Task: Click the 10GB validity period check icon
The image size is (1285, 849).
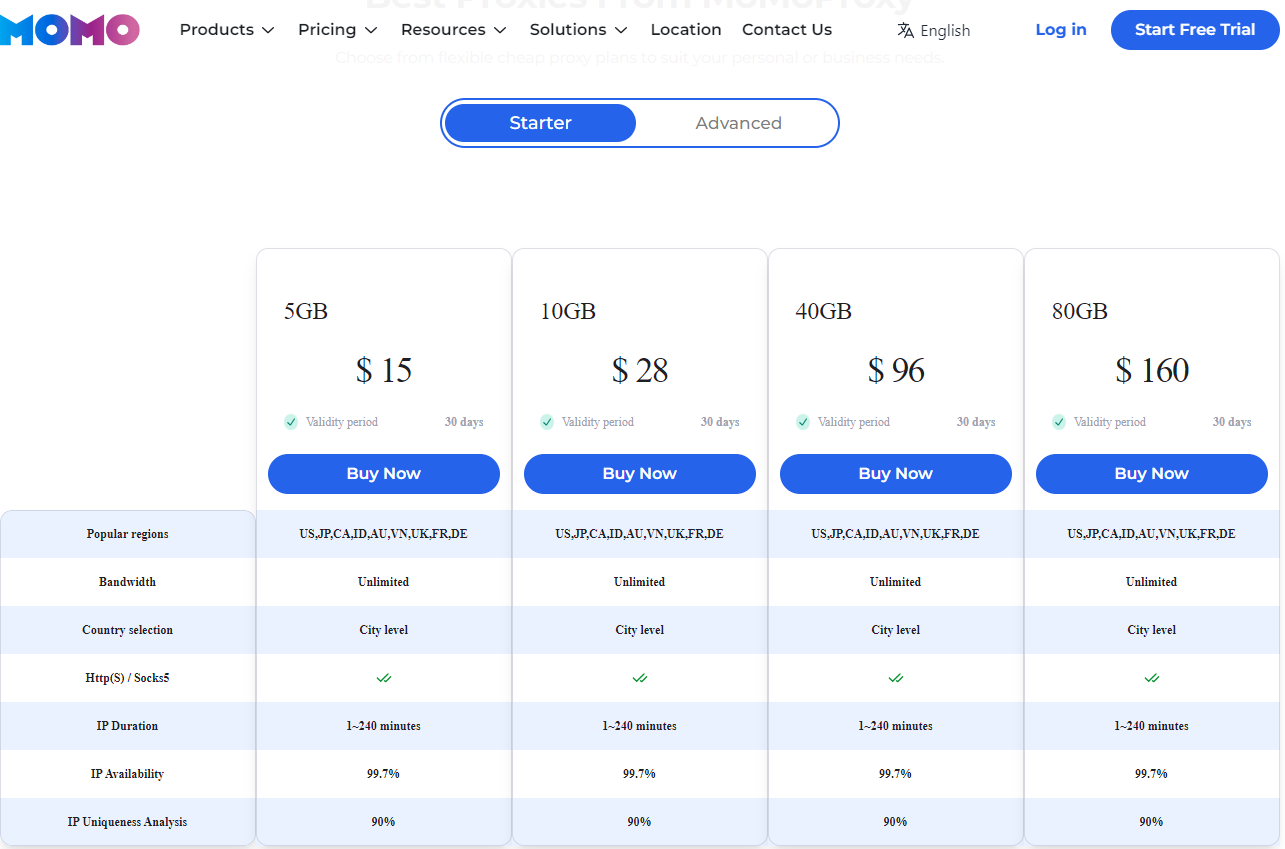Action: coord(547,422)
